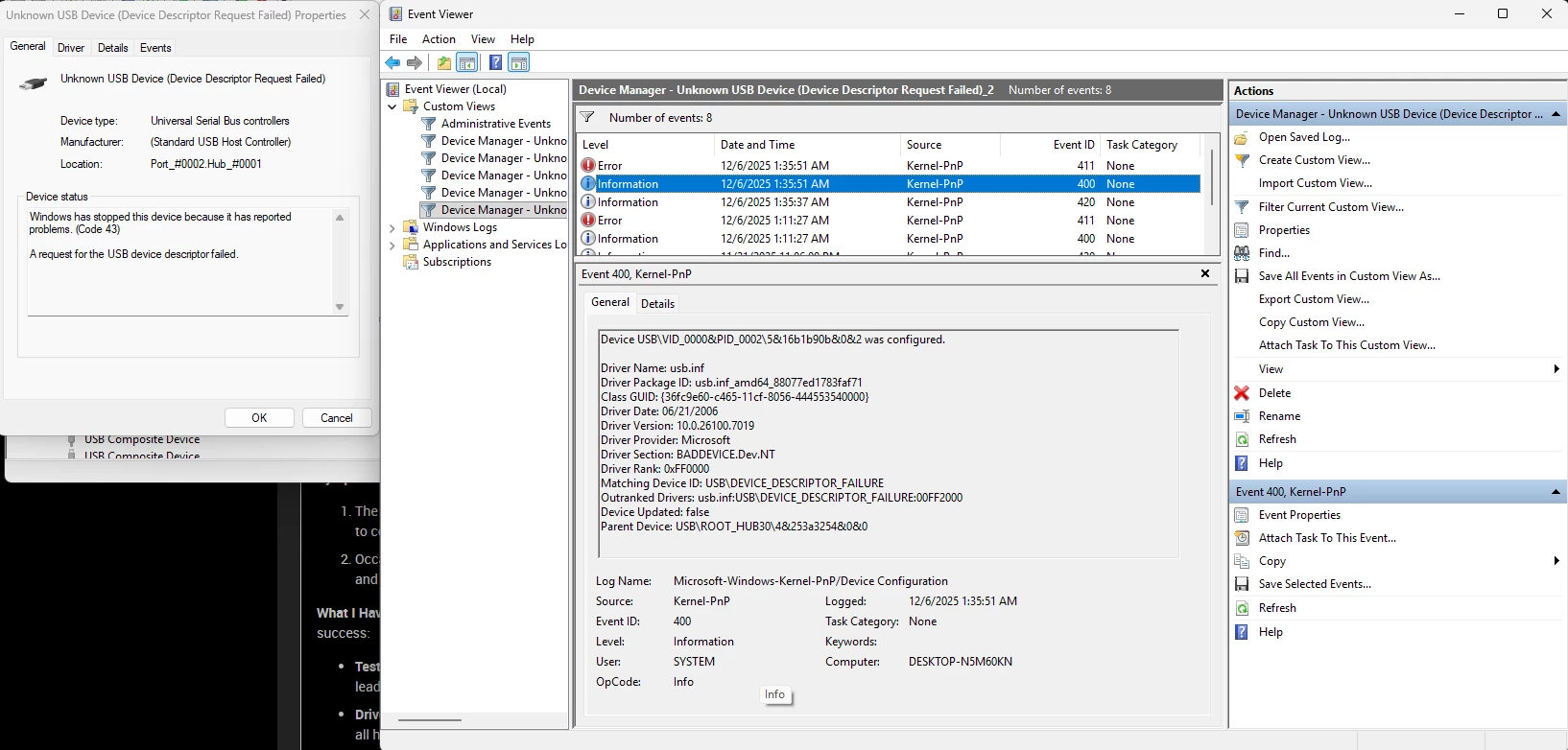This screenshot has width=1568, height=750.
Task: Click the Open Saved Log folder icon
Action: click(1242, 137)
